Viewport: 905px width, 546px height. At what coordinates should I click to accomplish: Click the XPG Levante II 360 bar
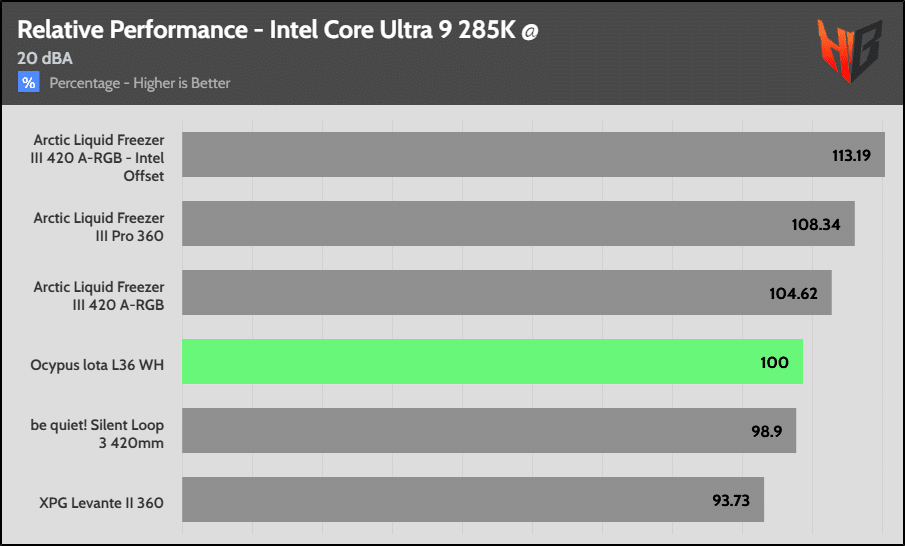[473, 499]
